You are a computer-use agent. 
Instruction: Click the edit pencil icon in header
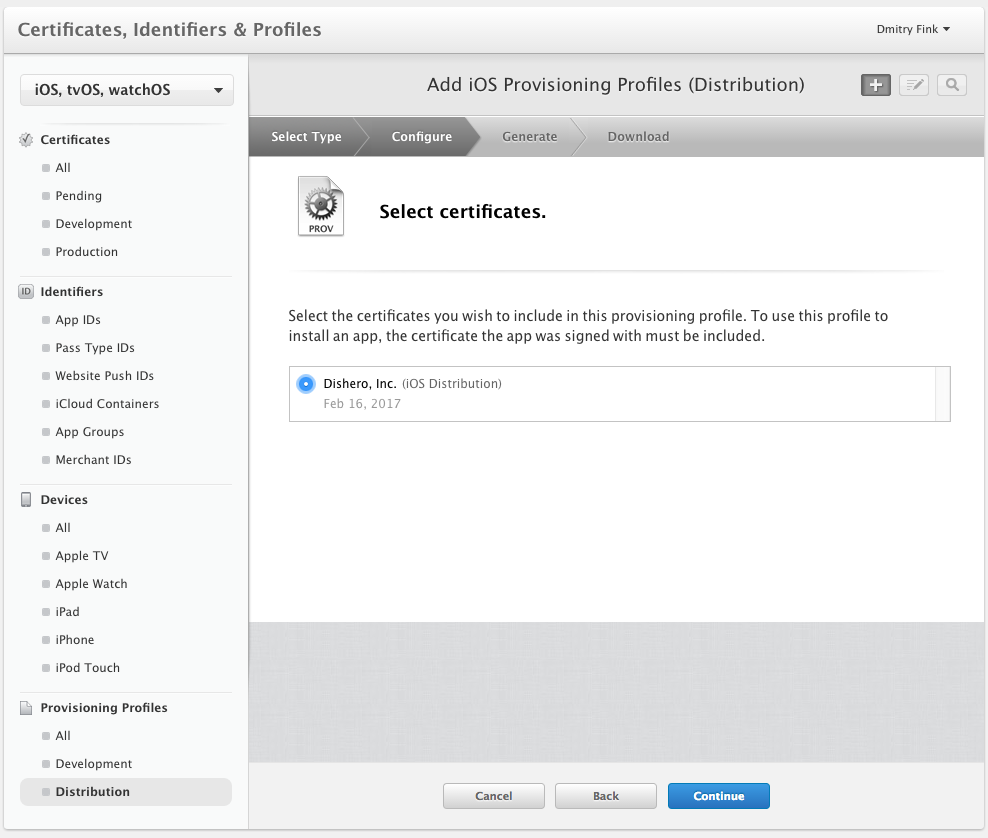(913, 85)
